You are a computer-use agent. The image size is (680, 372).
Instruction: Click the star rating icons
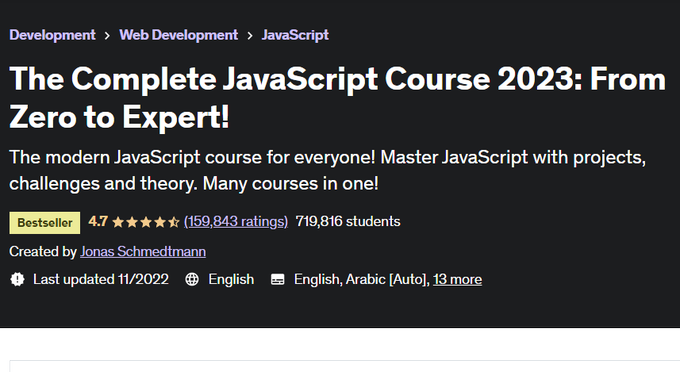point(146,222)
